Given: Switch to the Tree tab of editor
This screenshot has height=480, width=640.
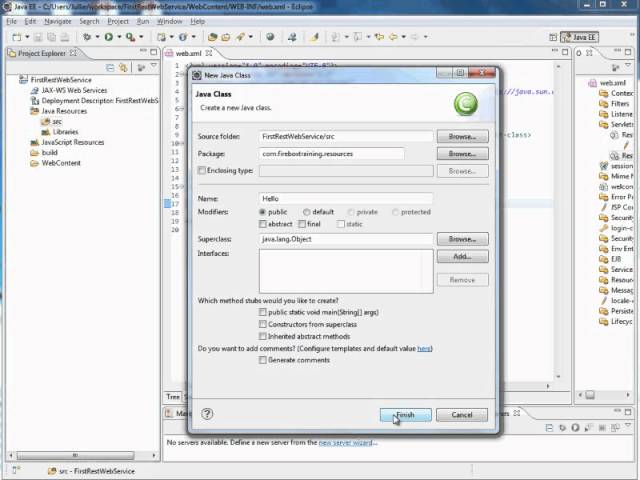Looking at the screenshot, I should coord(173,397).
